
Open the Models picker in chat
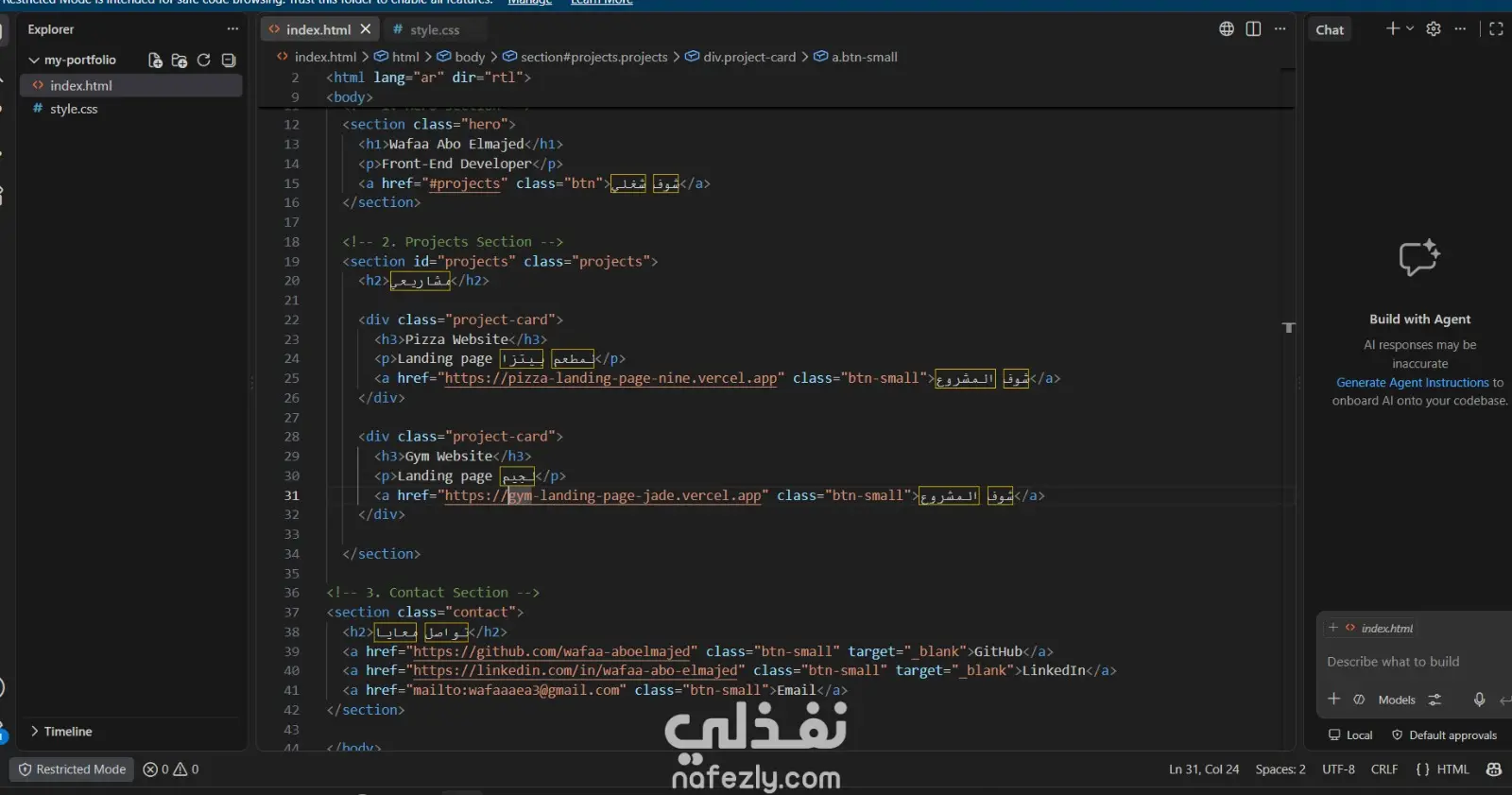click(x=1397, y=700)
